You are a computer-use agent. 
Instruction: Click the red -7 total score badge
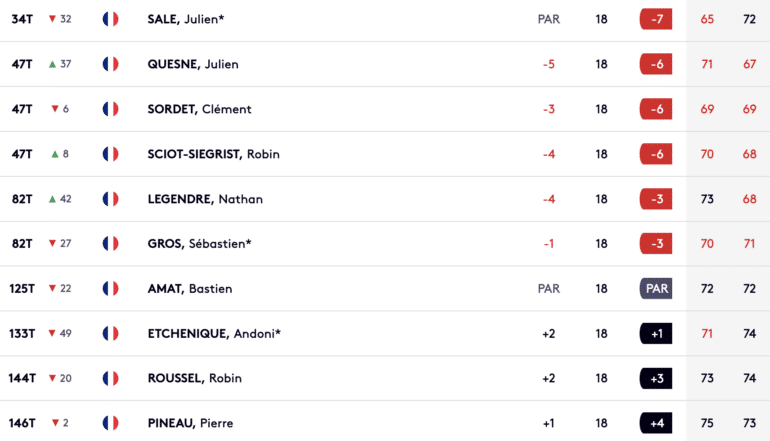pyautogui.click(x=656, y=19)
